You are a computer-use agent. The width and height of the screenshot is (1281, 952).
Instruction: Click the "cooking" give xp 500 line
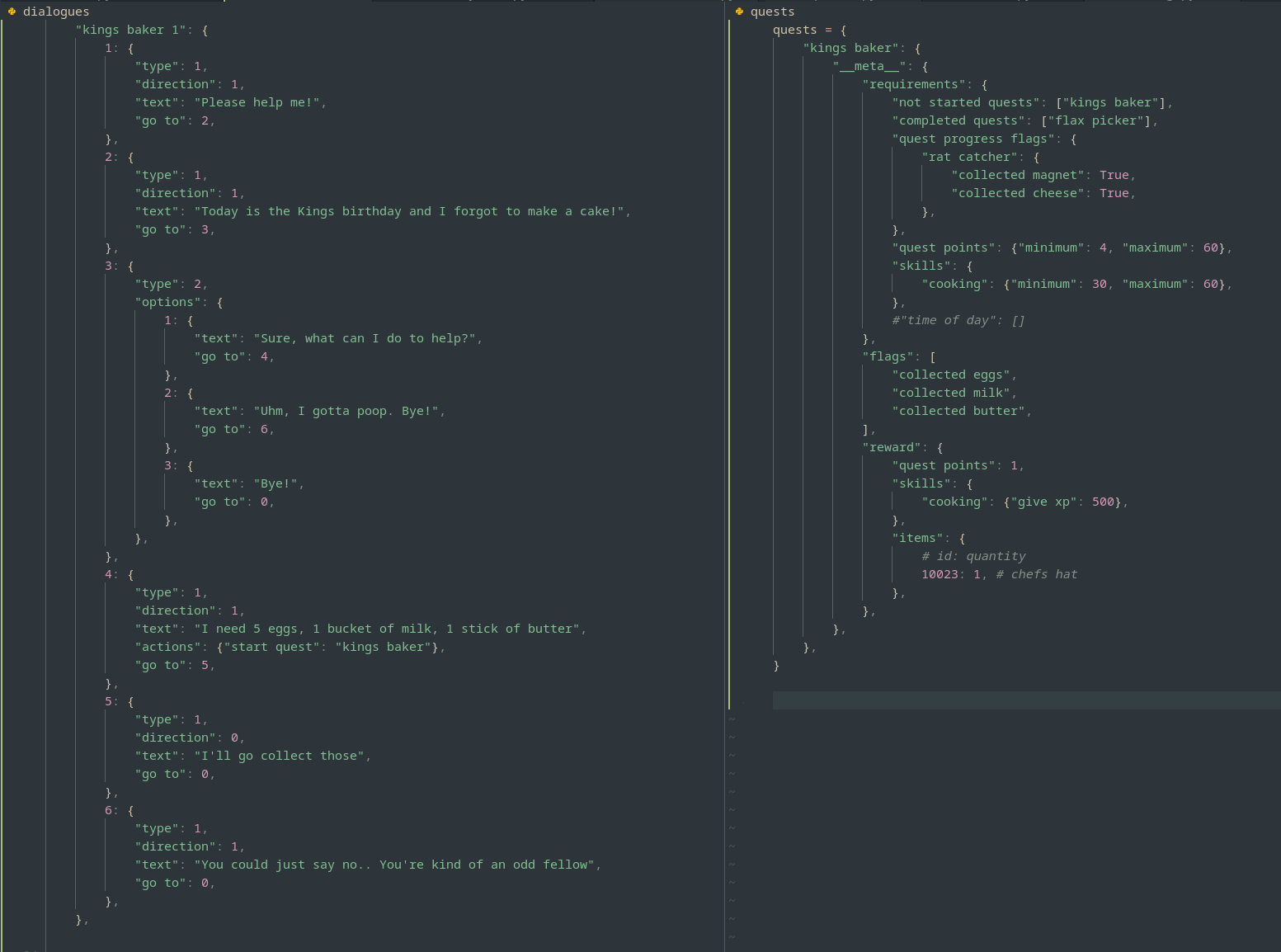[x=1025, y=502]
